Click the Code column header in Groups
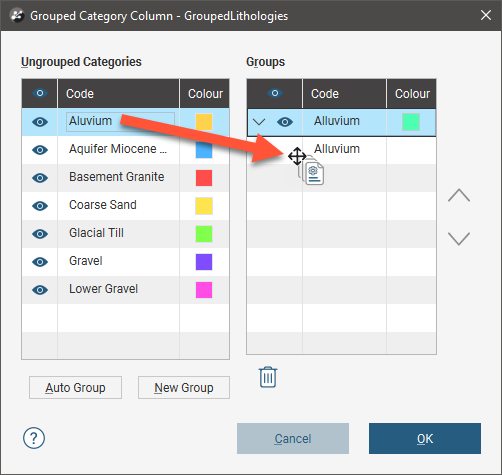The width and height of the screenshot is (502, 475). (x=344, y=94)
